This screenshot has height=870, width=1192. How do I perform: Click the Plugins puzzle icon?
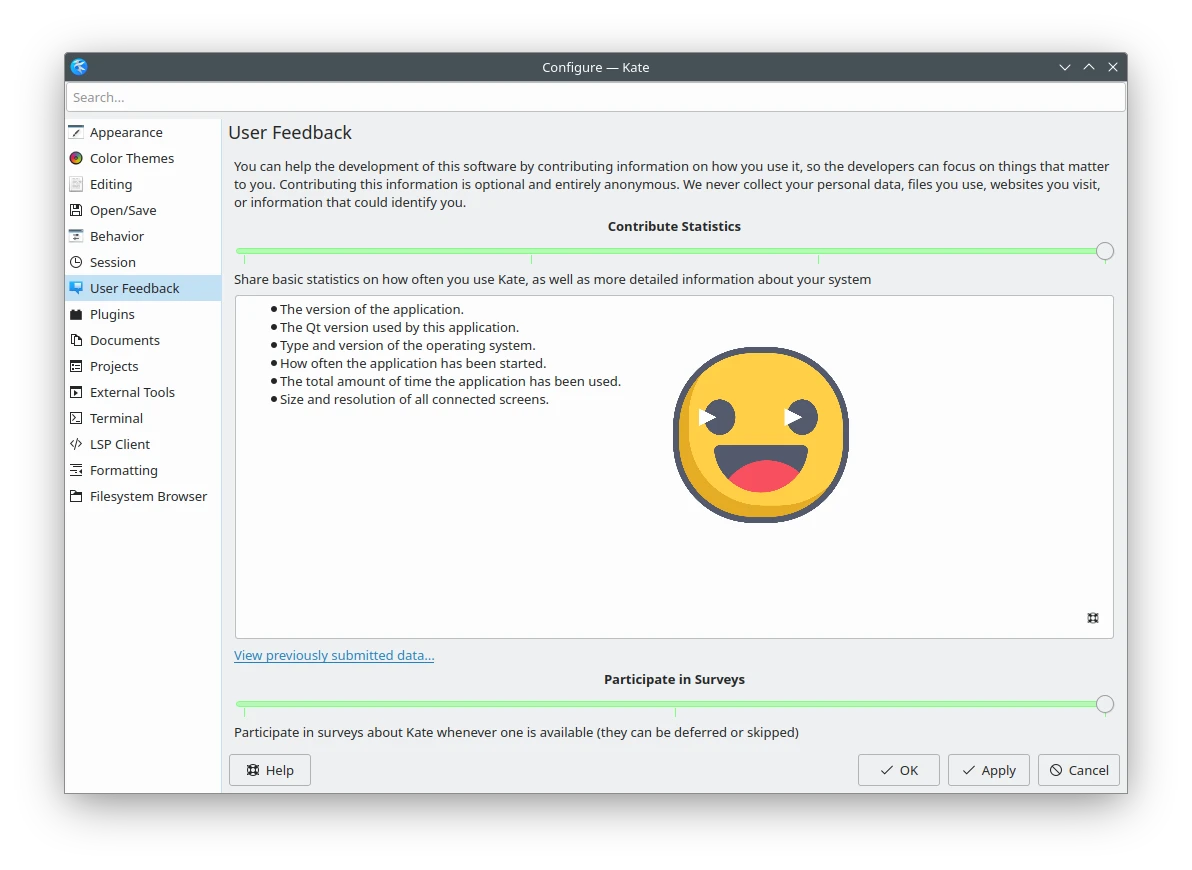pyautogui.click(x=76, y=314)
